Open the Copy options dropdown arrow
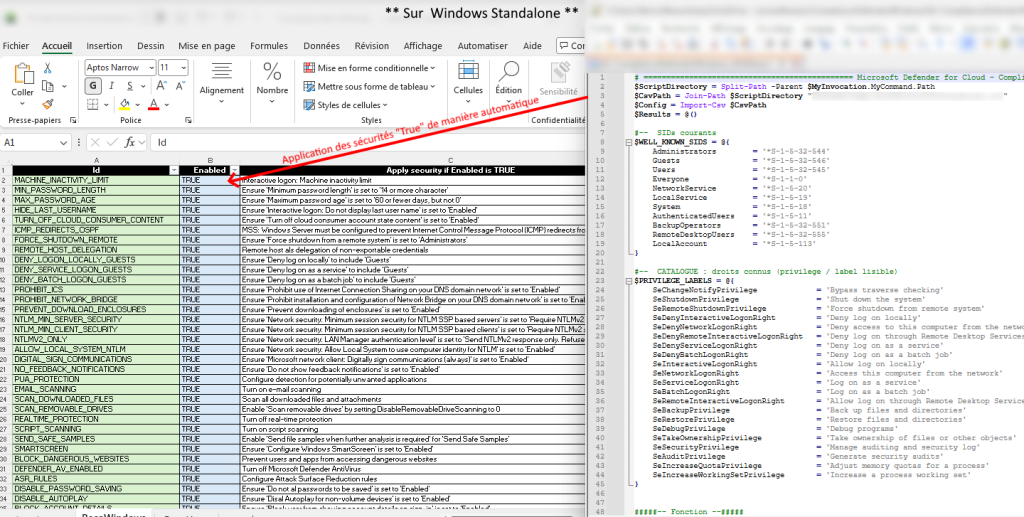The image size is (1024, 517). (64, 86)
